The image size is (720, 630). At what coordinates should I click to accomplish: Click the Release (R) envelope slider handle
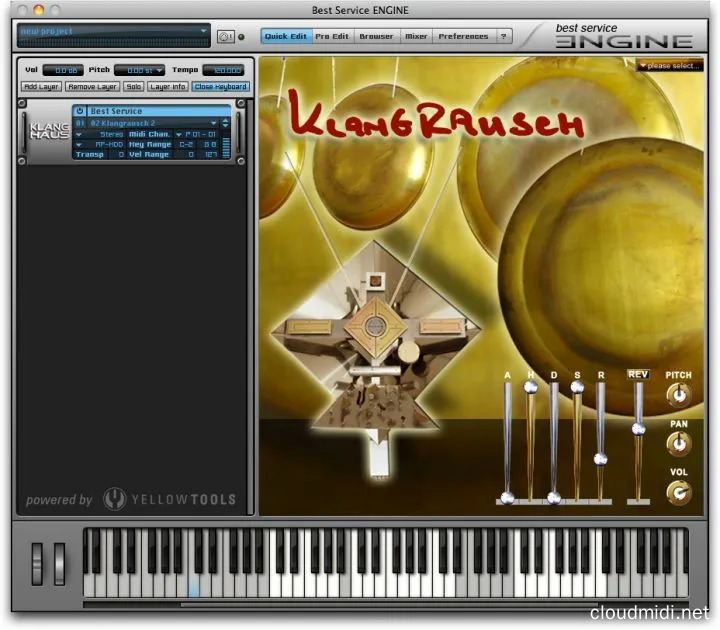click(x=600, y=459)
